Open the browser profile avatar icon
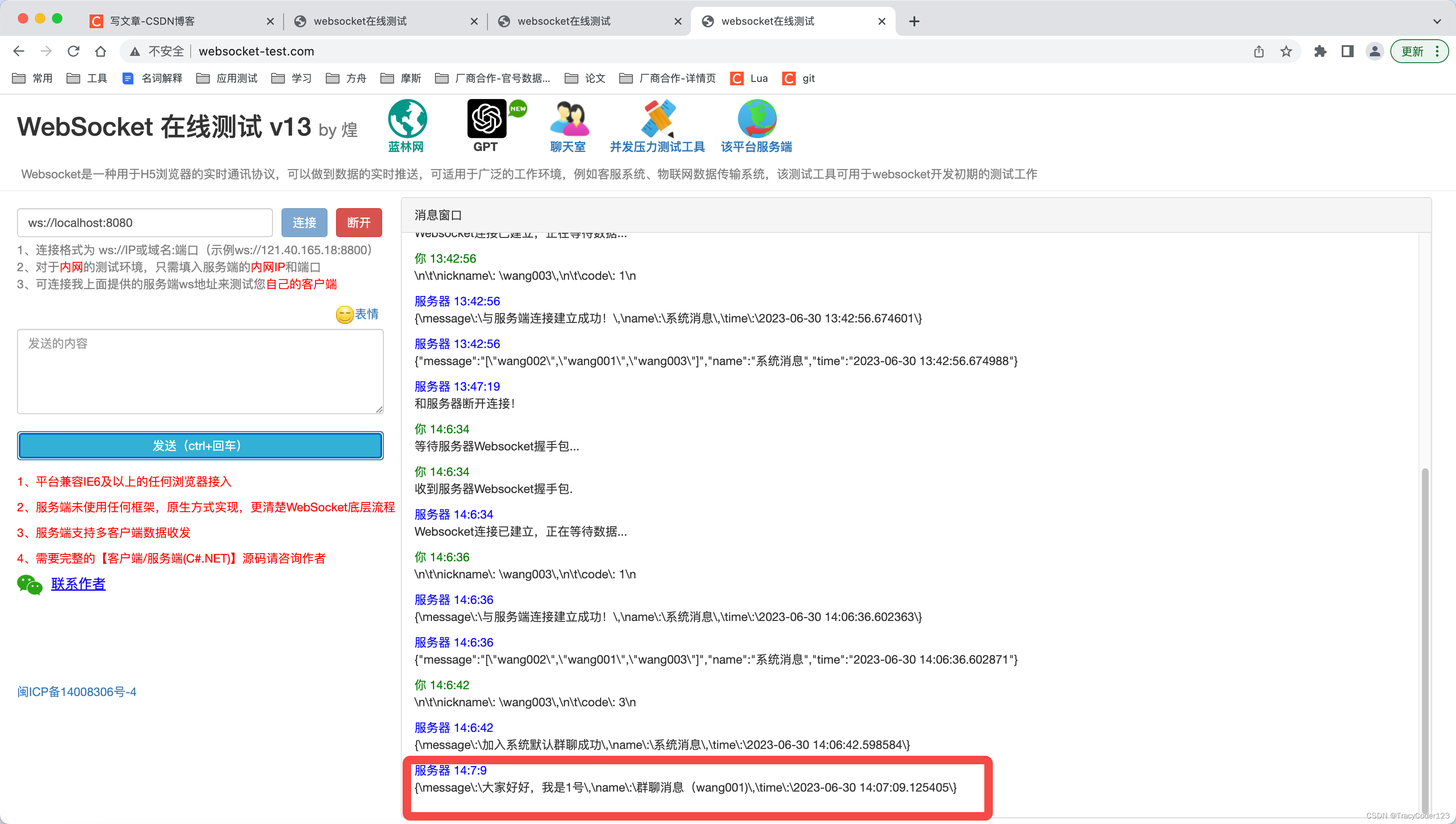 point(1374,51)
